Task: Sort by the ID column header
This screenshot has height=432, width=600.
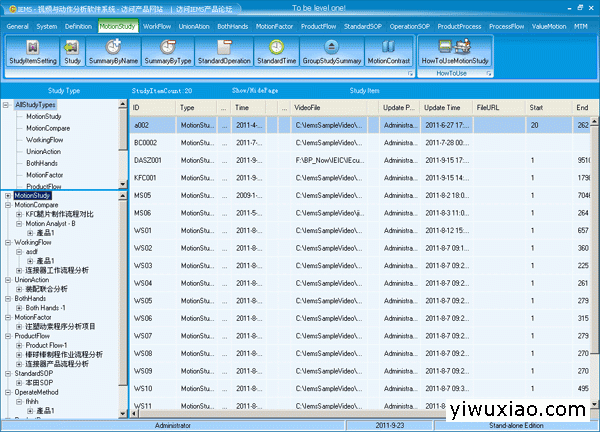Action: [x=153, y=108]
